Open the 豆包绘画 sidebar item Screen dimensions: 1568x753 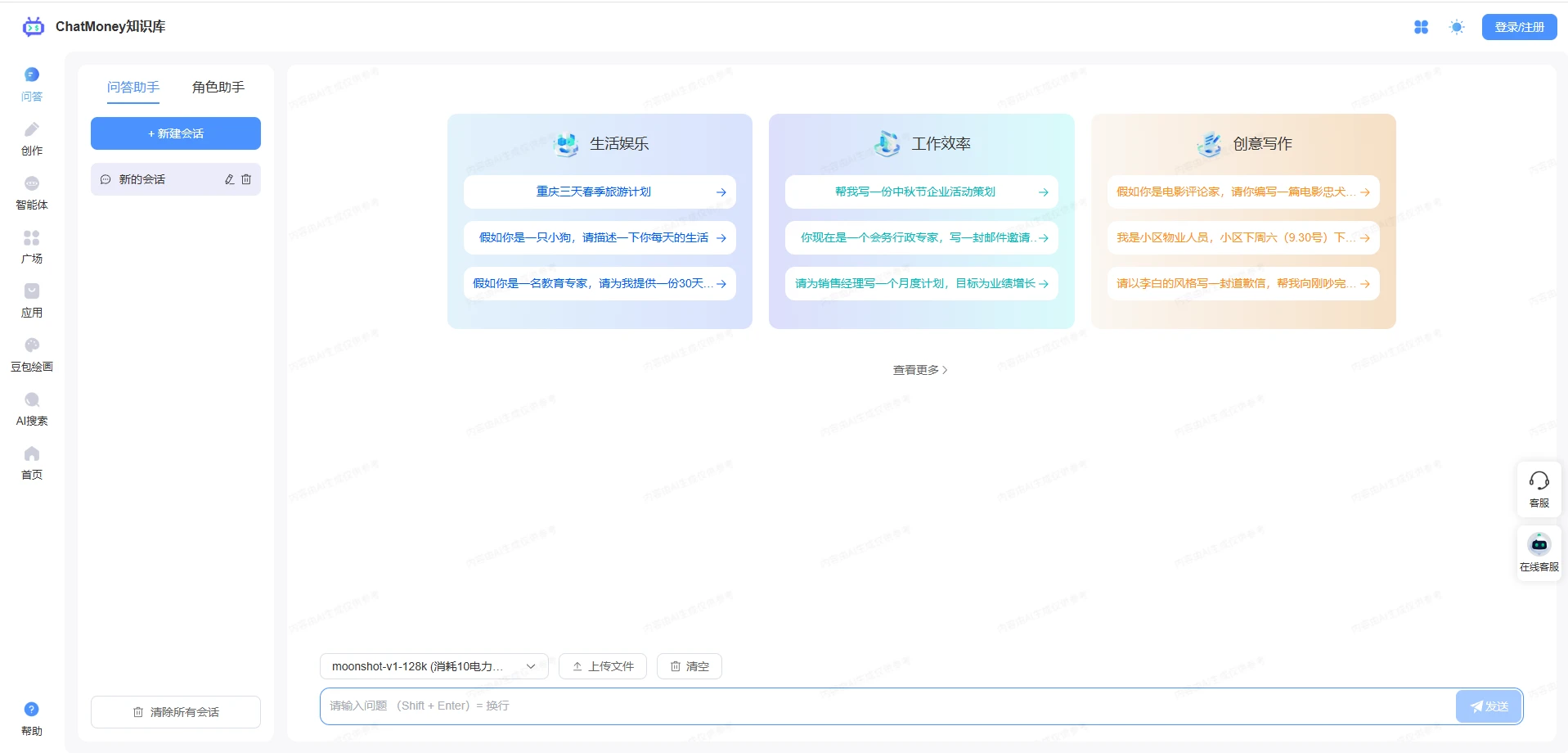click(32, 354)
